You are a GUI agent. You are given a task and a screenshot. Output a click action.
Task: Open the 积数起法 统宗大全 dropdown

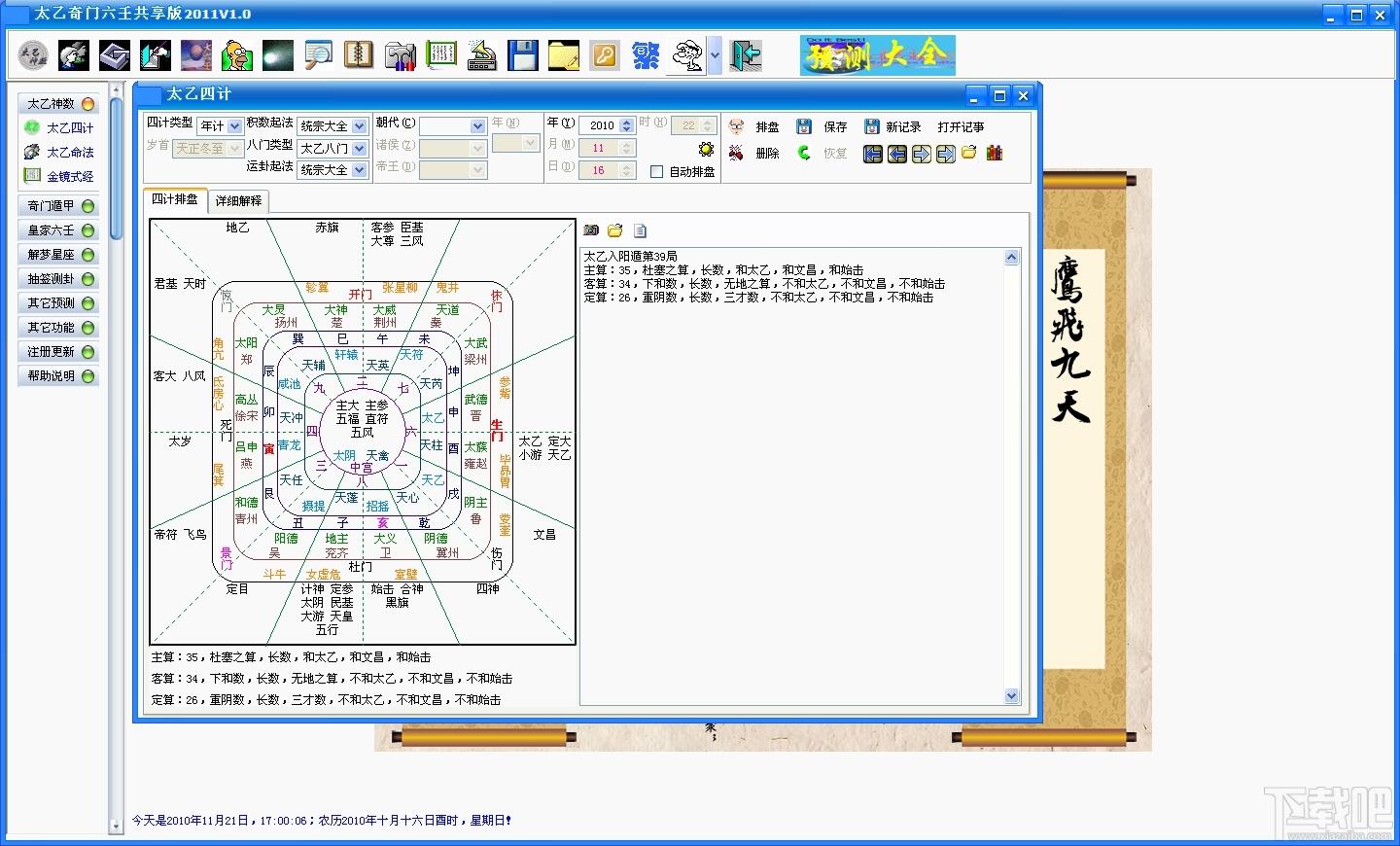click(360, 126)
